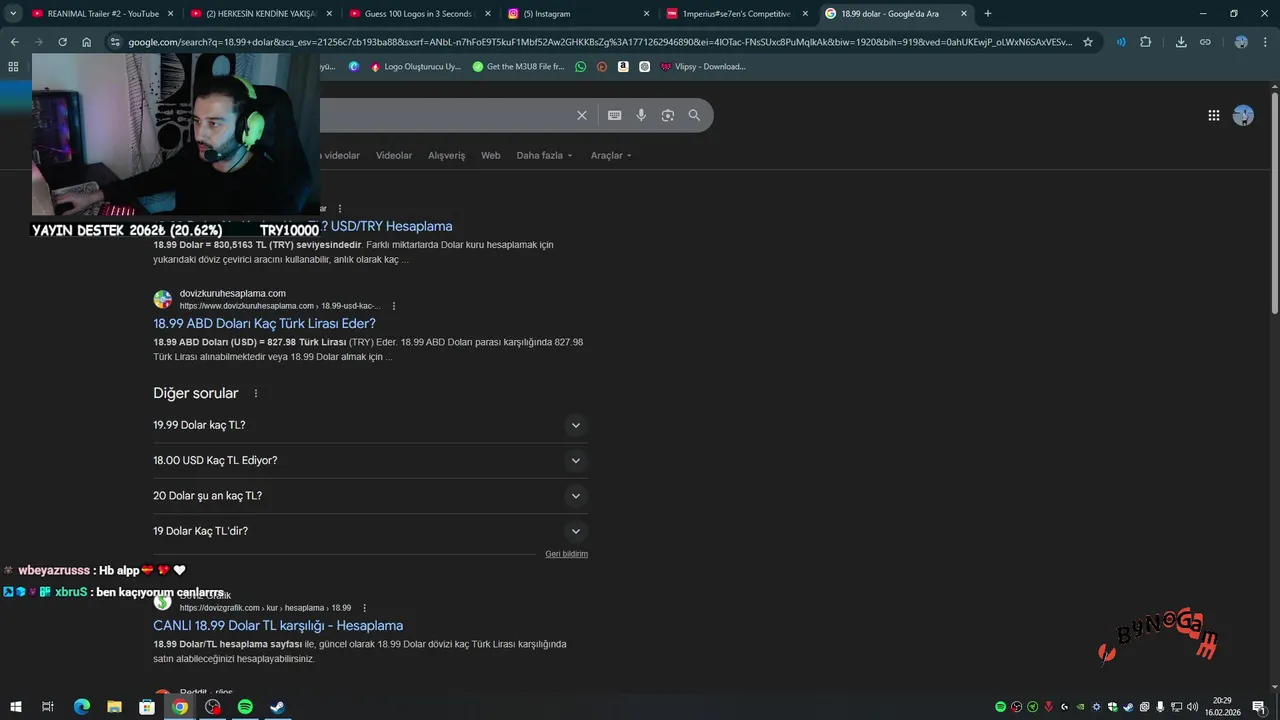Open Windows Security tray icon

1113,707
